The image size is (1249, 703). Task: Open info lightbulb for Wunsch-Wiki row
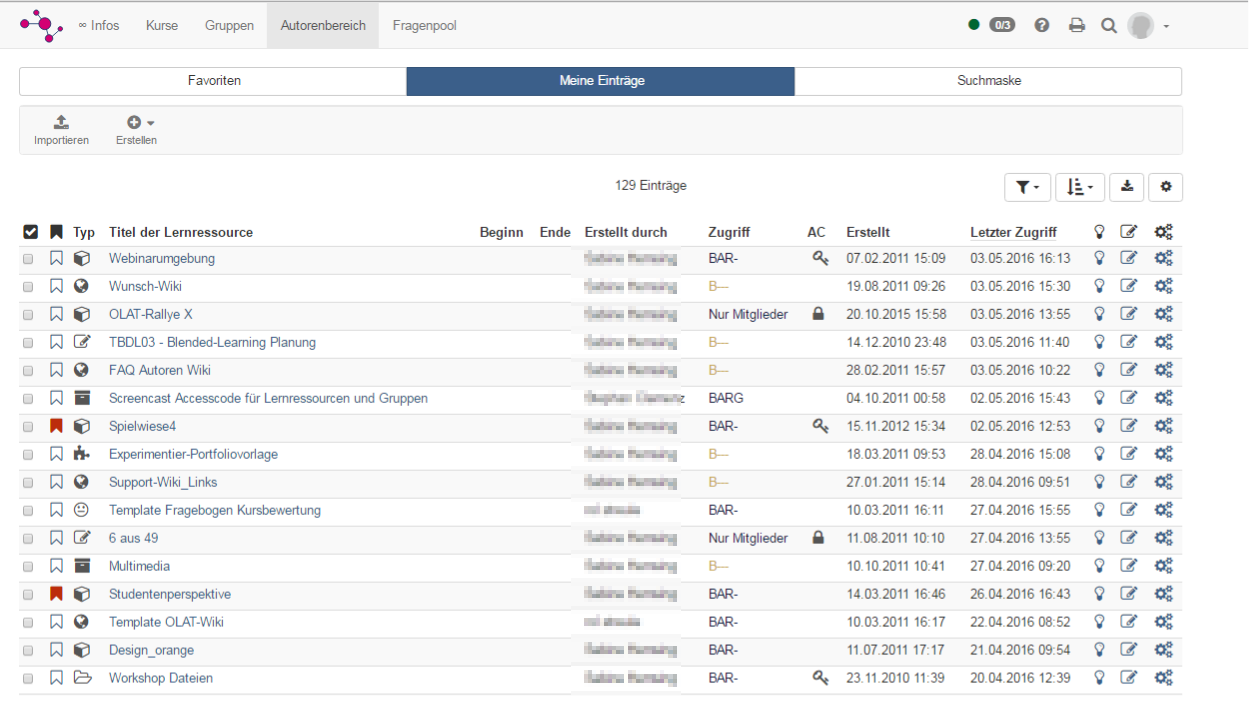pos(1099,287)
